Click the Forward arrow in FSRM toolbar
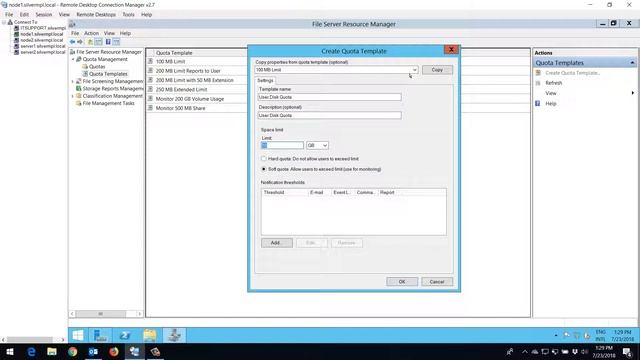Viewport: 640px width, 360px height. pyautogui.click(x=80, y=42)
